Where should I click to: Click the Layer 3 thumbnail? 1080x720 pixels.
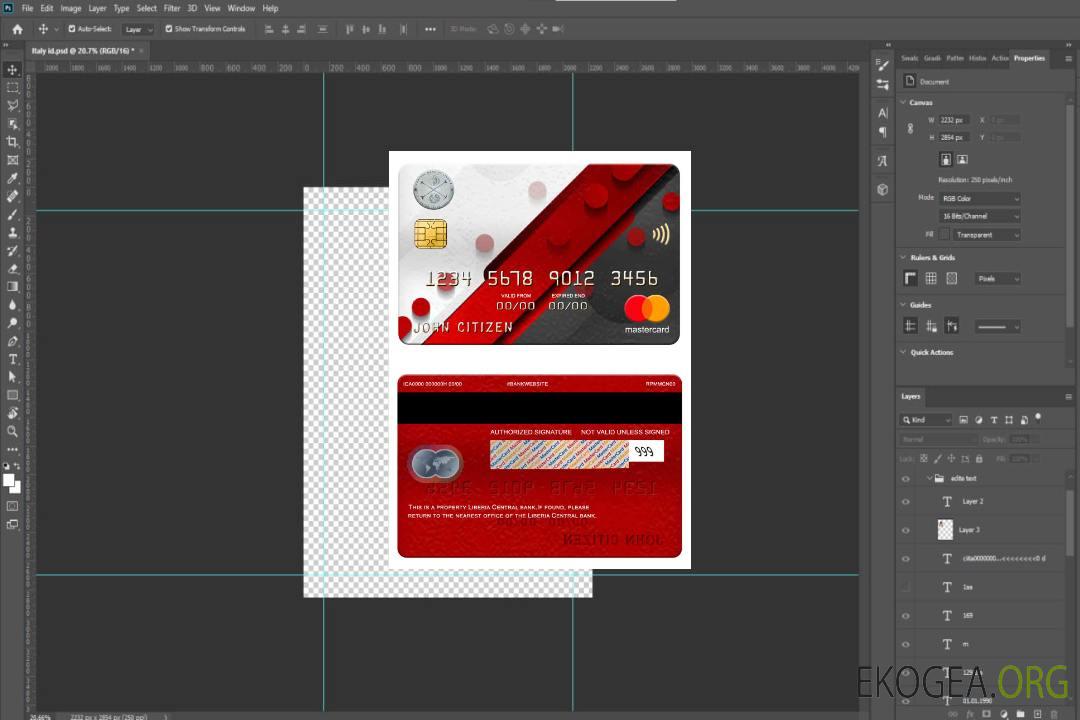click(945, 529)
